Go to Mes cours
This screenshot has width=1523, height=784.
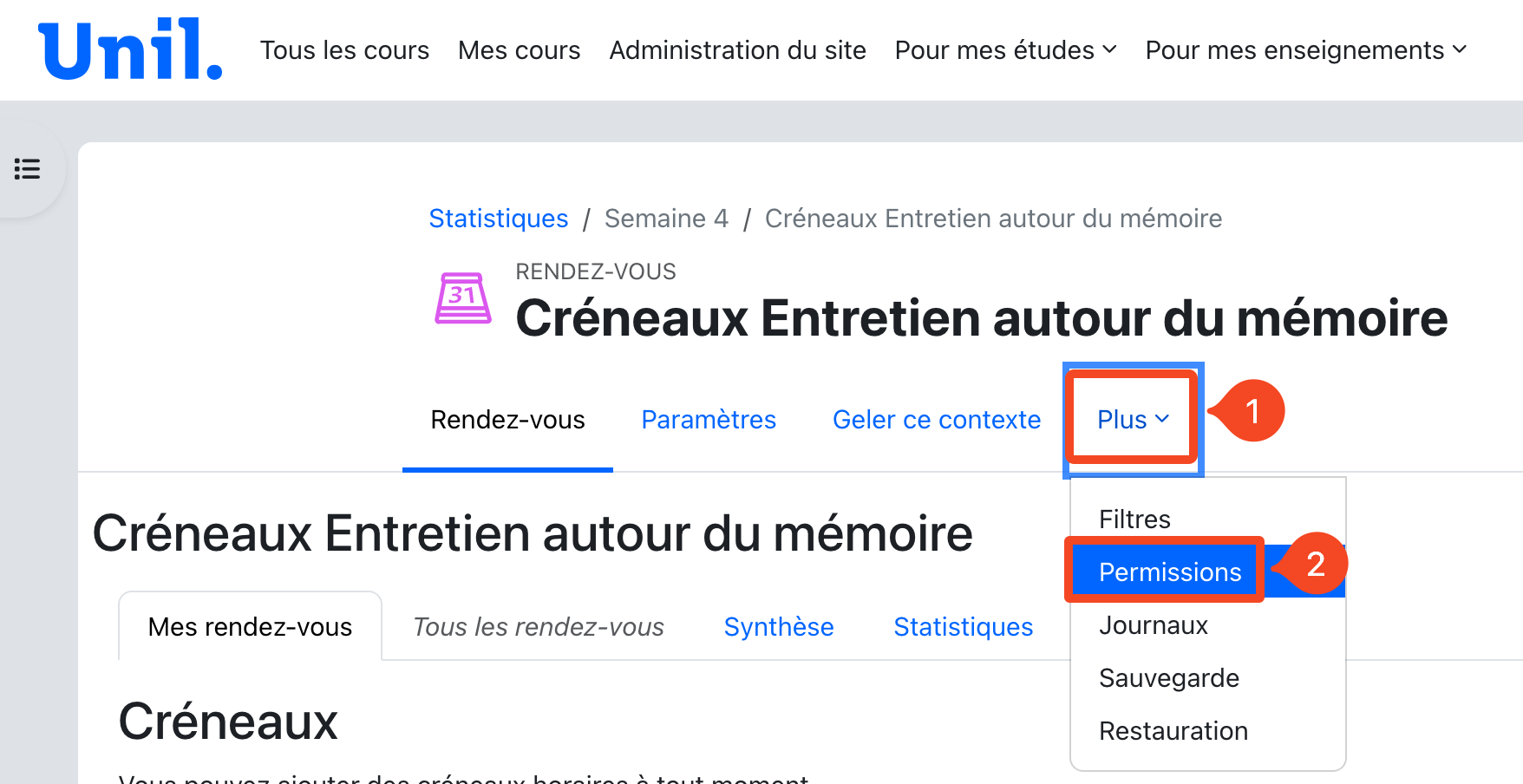(x=519, y=50)
